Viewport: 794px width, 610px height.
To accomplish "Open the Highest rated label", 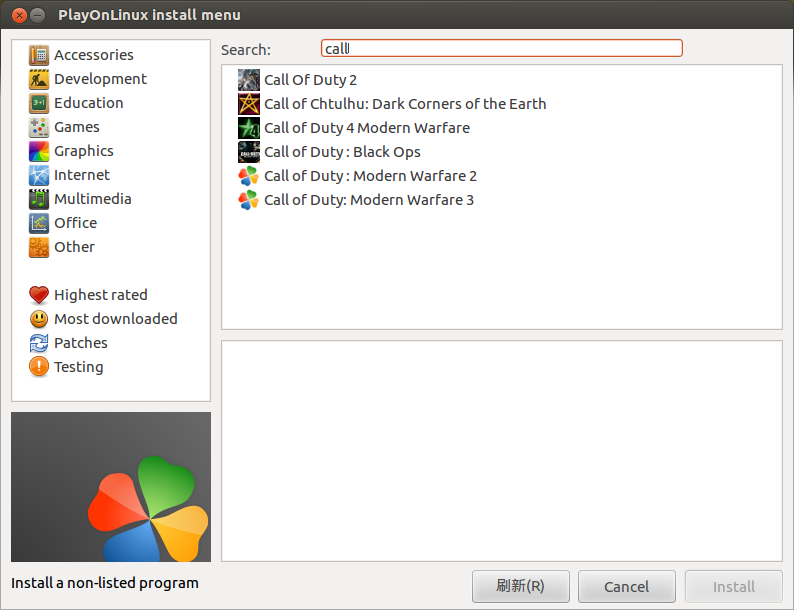I will [101, 295].
